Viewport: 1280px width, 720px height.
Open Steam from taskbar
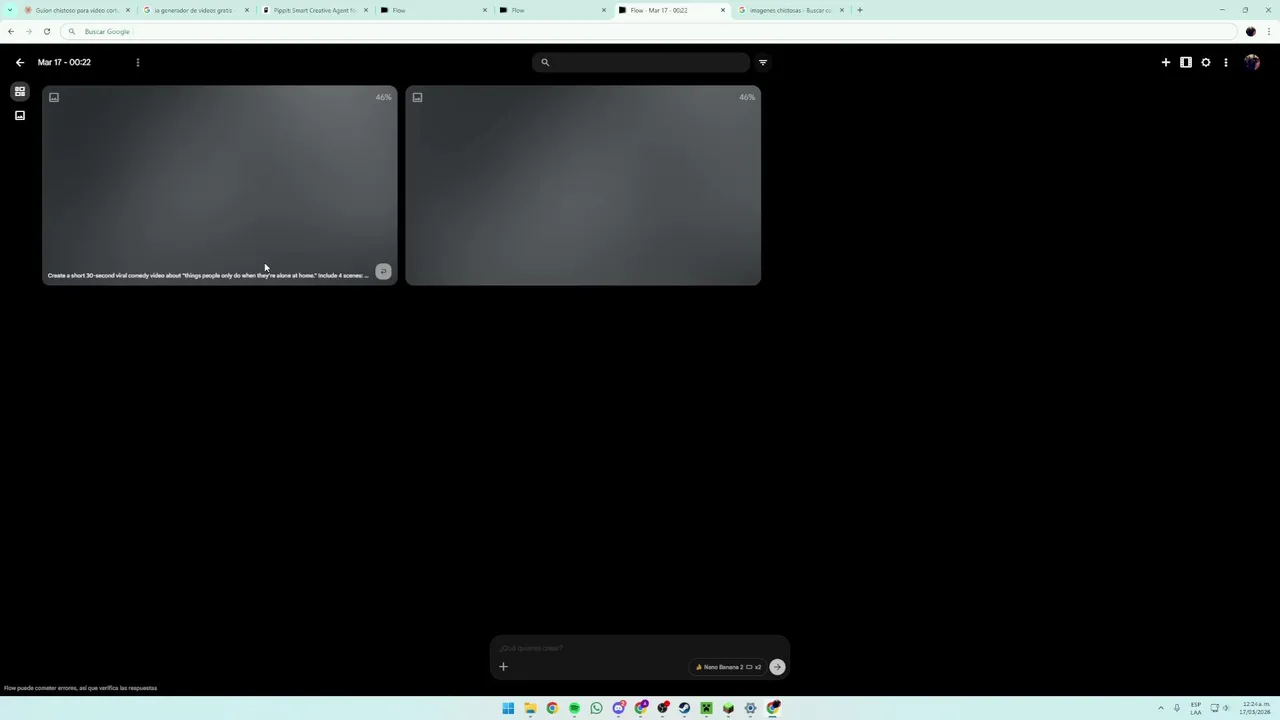point(684,708)
